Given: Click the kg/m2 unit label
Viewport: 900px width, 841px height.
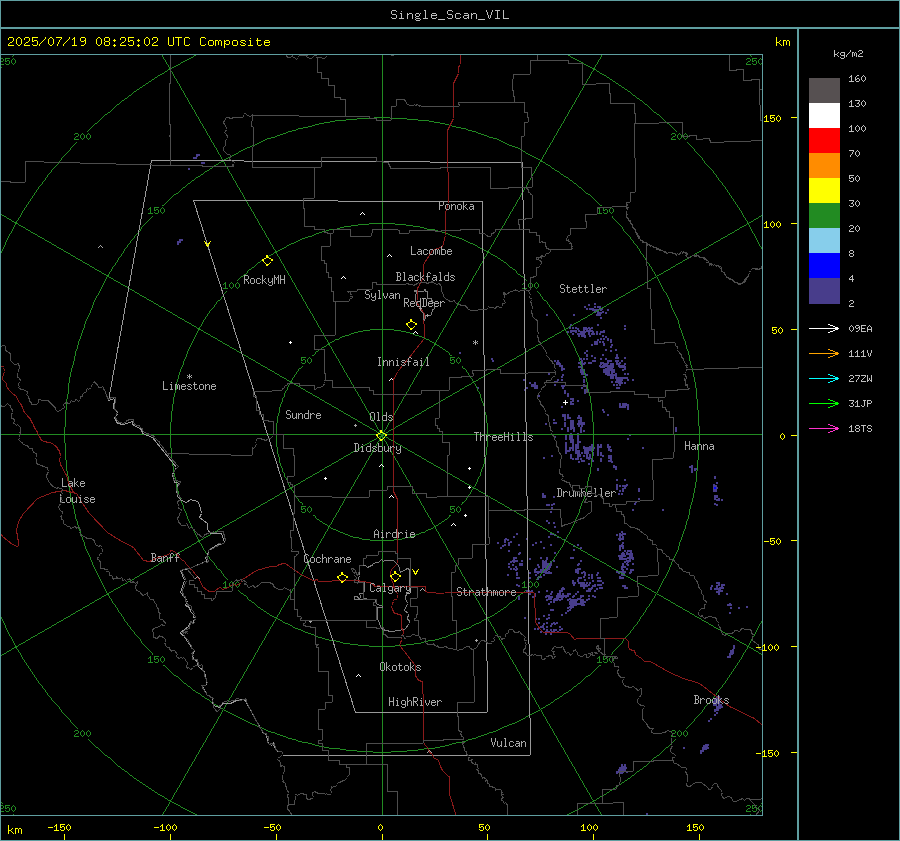Looking at the screenshot, I should coord(848,54).
